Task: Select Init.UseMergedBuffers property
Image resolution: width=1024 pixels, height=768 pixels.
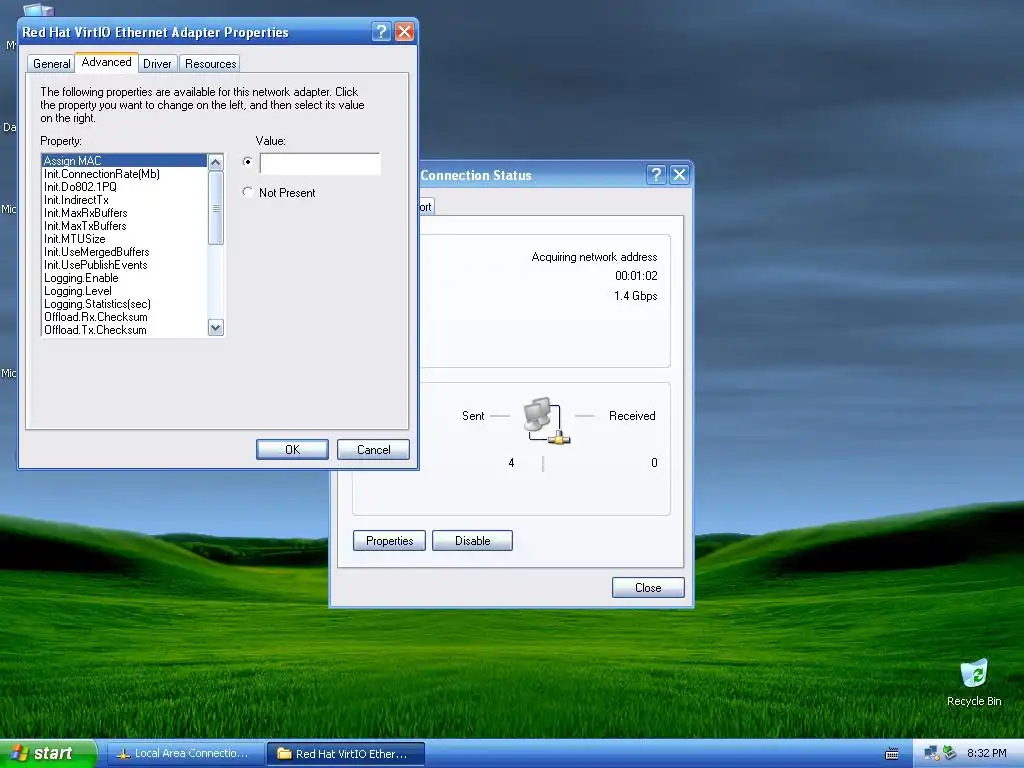Action: [124, 252]
